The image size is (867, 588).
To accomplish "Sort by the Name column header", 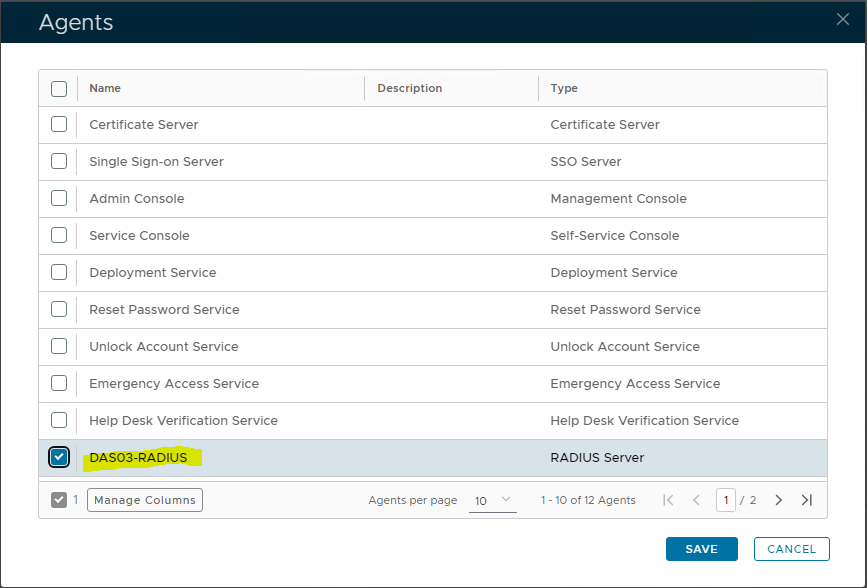I will point(105,88).
